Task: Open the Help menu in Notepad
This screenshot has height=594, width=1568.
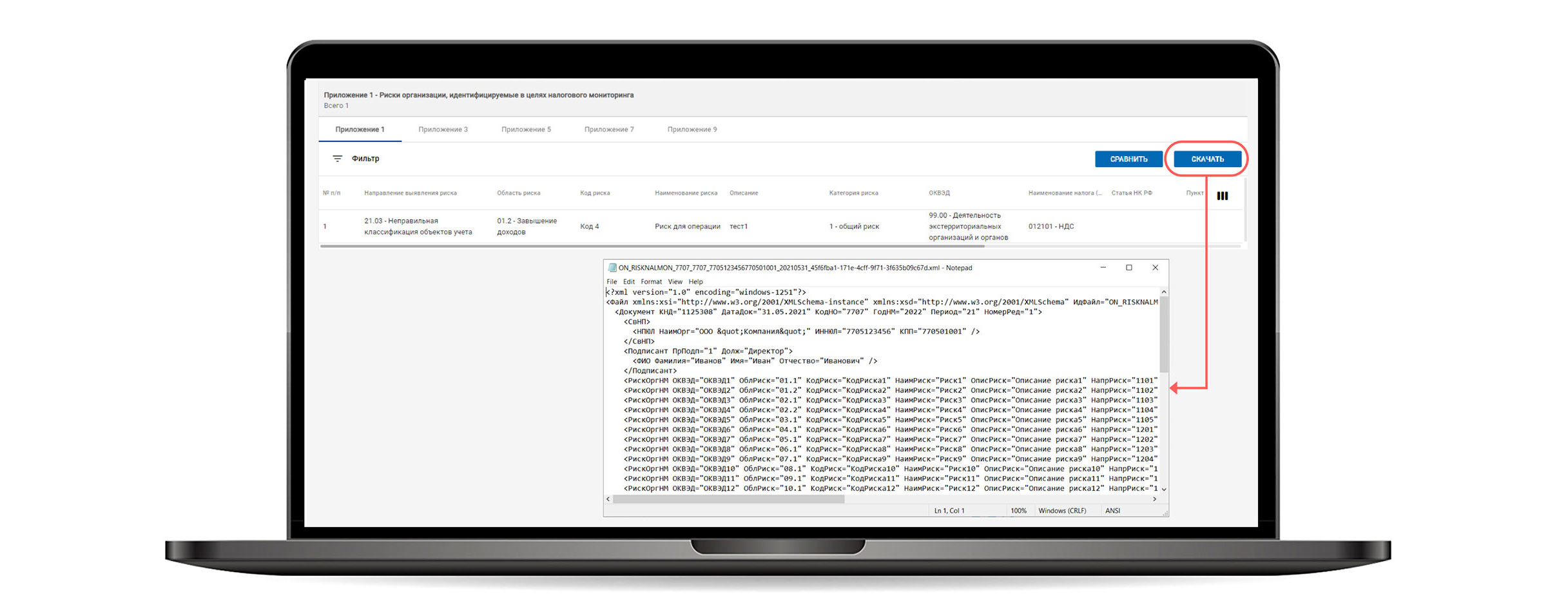Action: pyautogui.click(x=695, y=282)
